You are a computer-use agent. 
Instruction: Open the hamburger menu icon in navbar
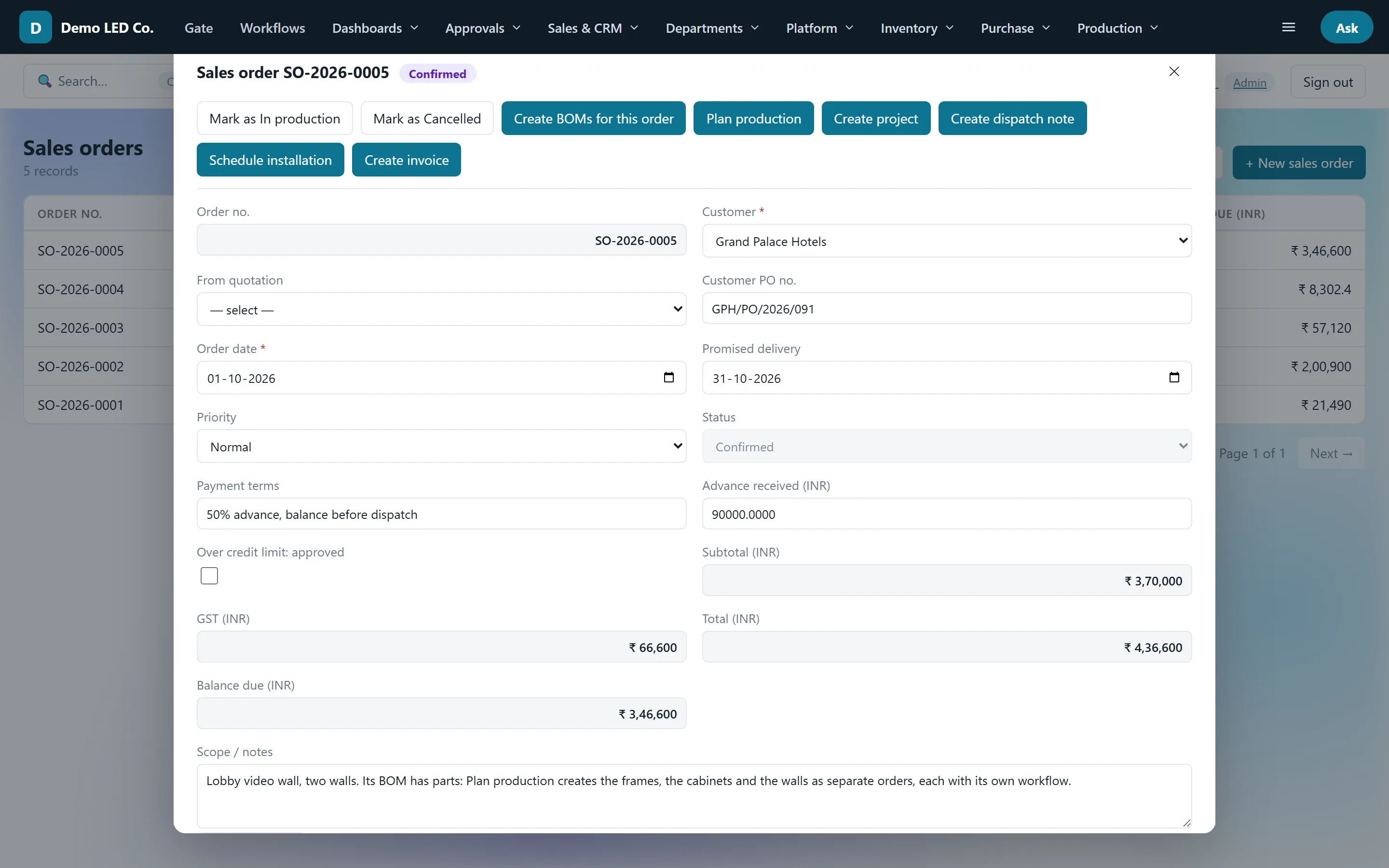(1289, 27)
